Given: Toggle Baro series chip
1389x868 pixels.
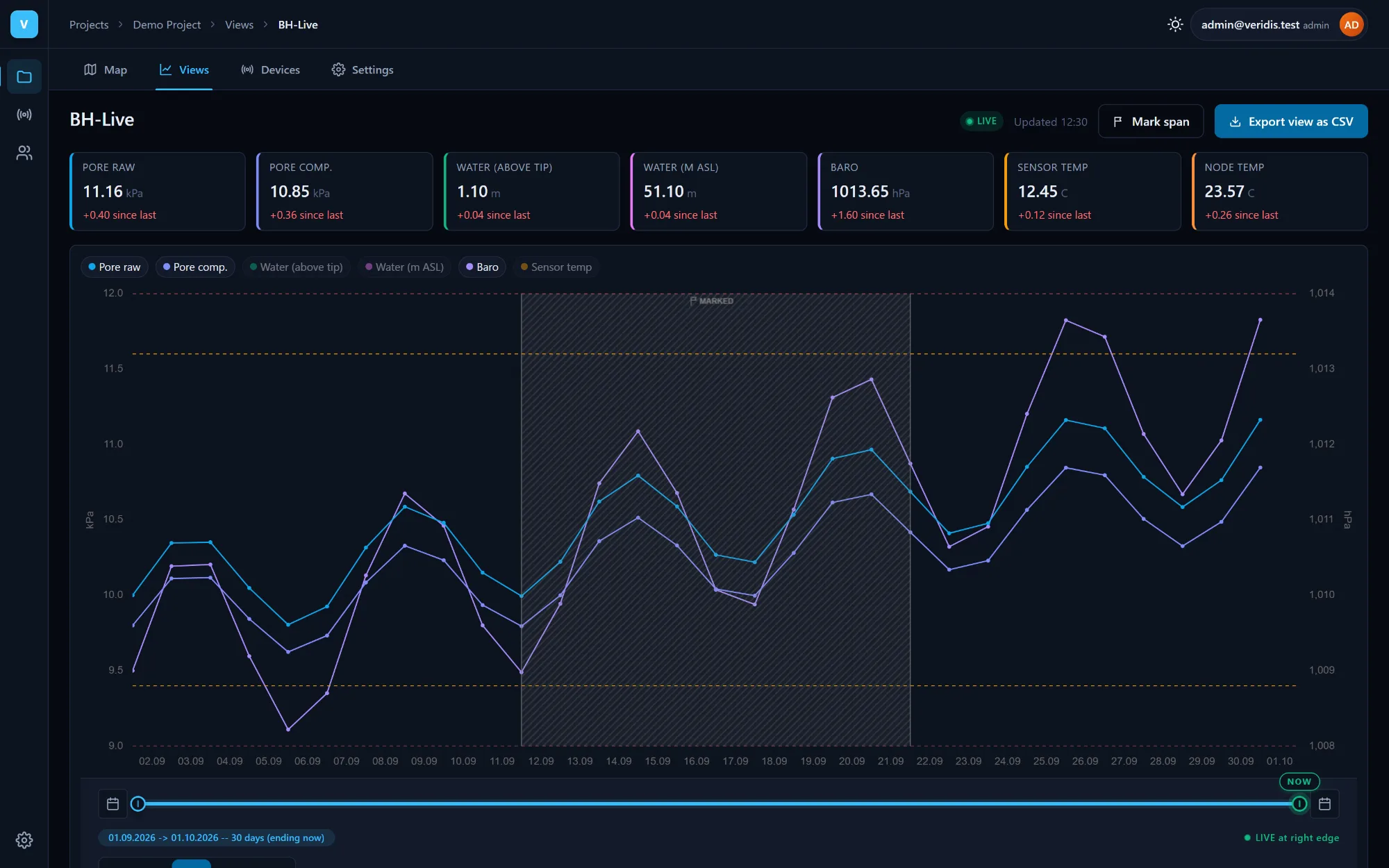Looking at the screenshot, I should click(x=483, y=267).
